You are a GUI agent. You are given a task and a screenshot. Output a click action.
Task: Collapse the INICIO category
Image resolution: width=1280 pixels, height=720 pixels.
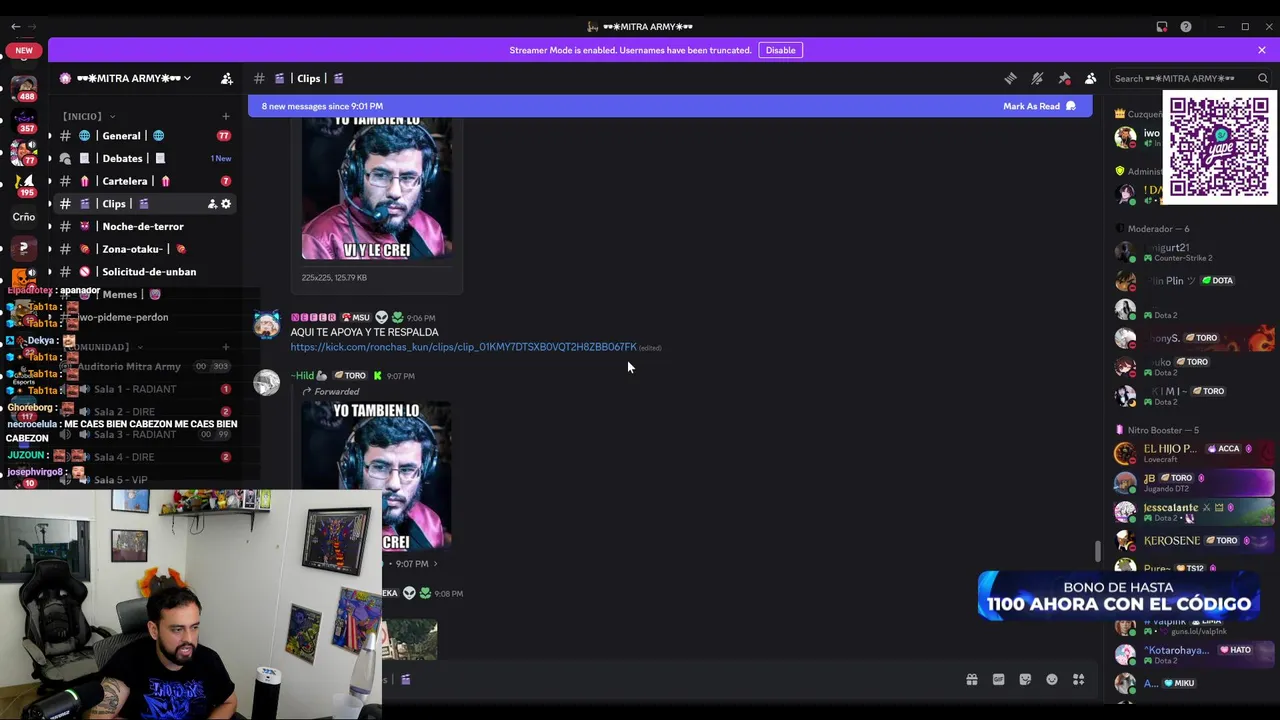(88, 116)
